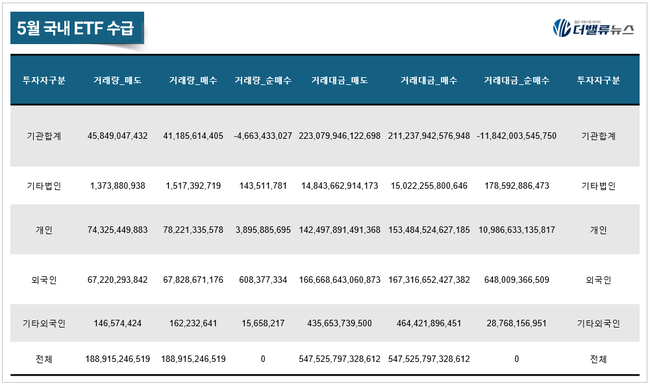Click the number 464,421,896,451
Screen dimensions: 650x384
coord(429,323)
